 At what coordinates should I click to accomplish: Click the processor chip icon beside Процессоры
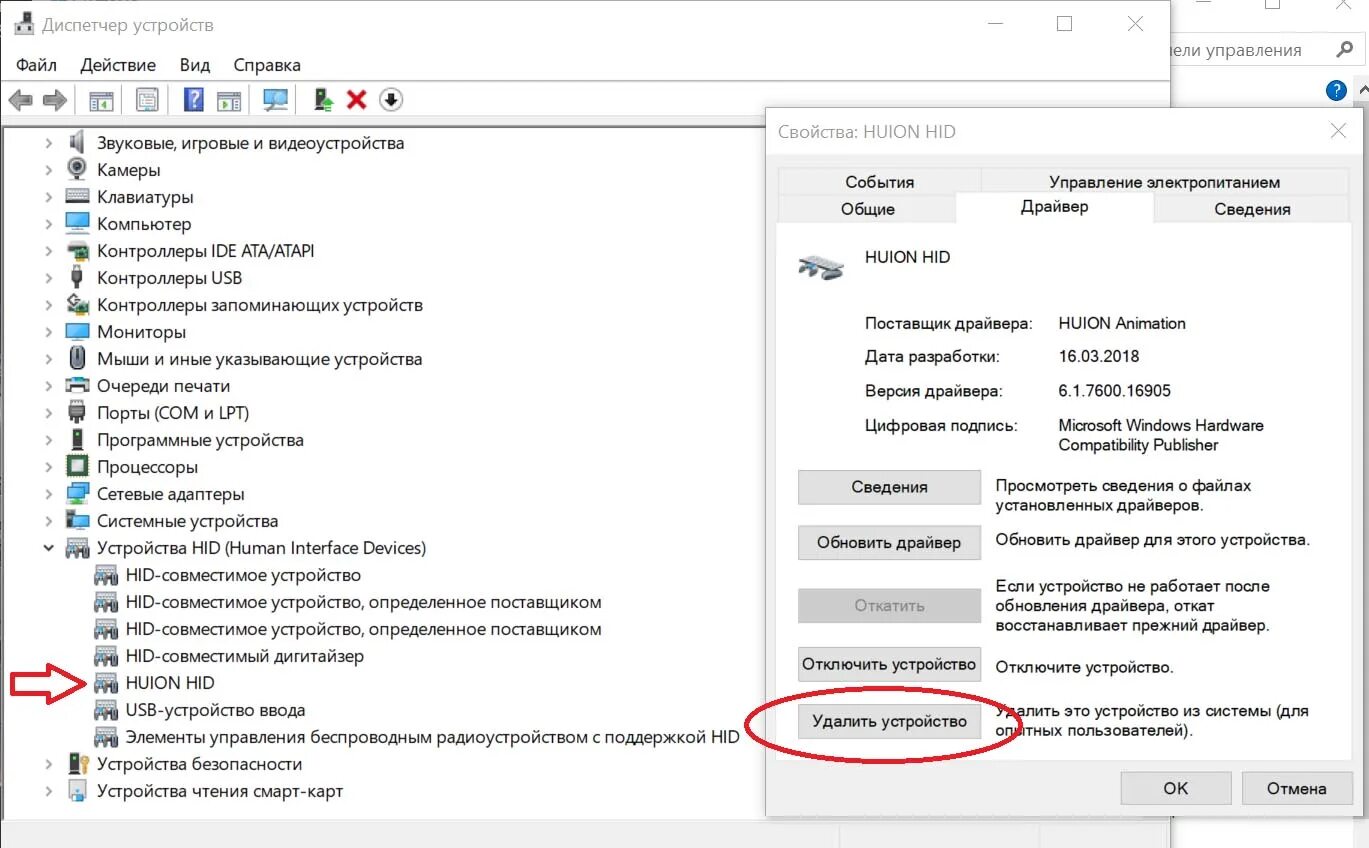(77, 467)
